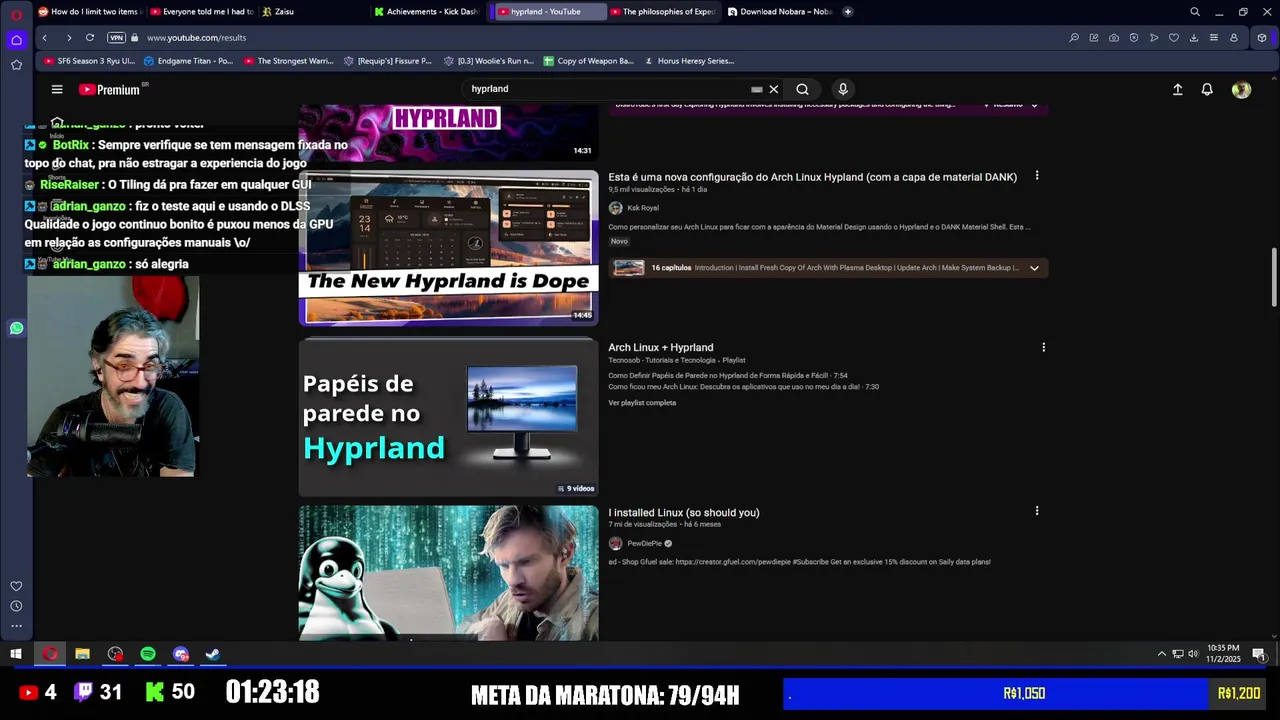This screenshot has width=1280, height=720.
Task: Open Opera sidebar home workspace icon
Action: [x=16, y=40]
